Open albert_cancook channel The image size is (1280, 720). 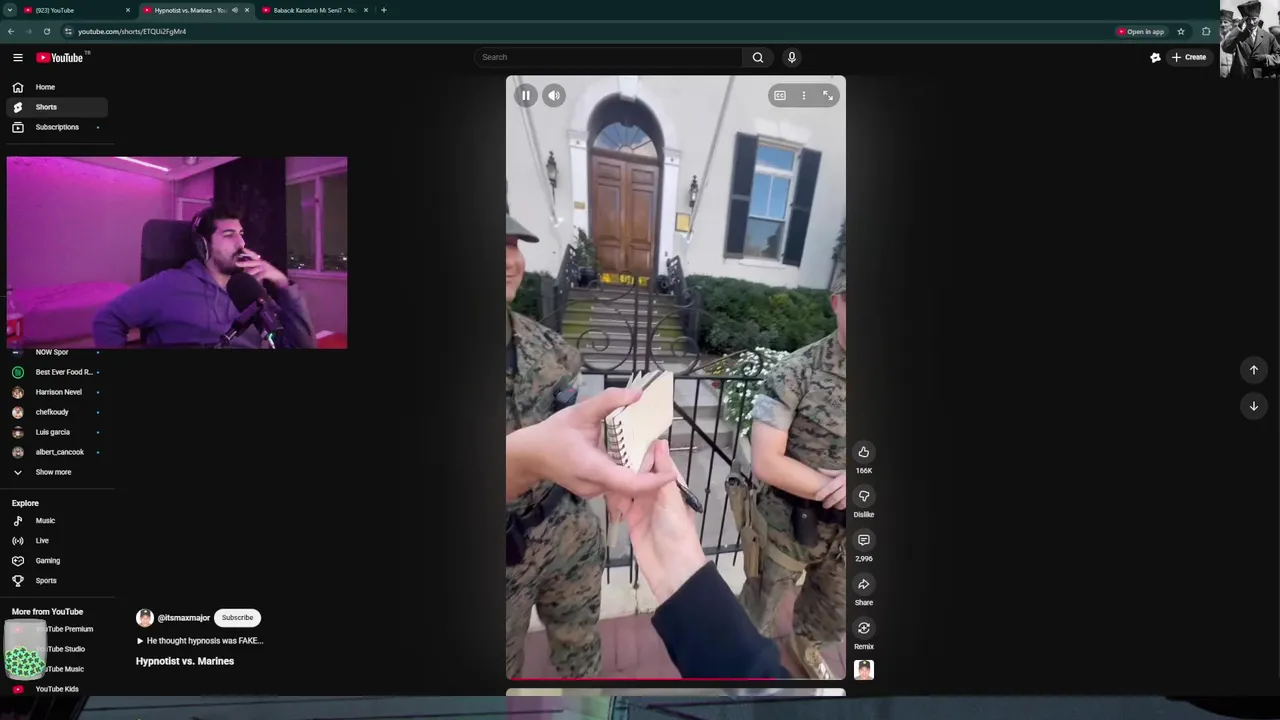click(x=56, y=452)
